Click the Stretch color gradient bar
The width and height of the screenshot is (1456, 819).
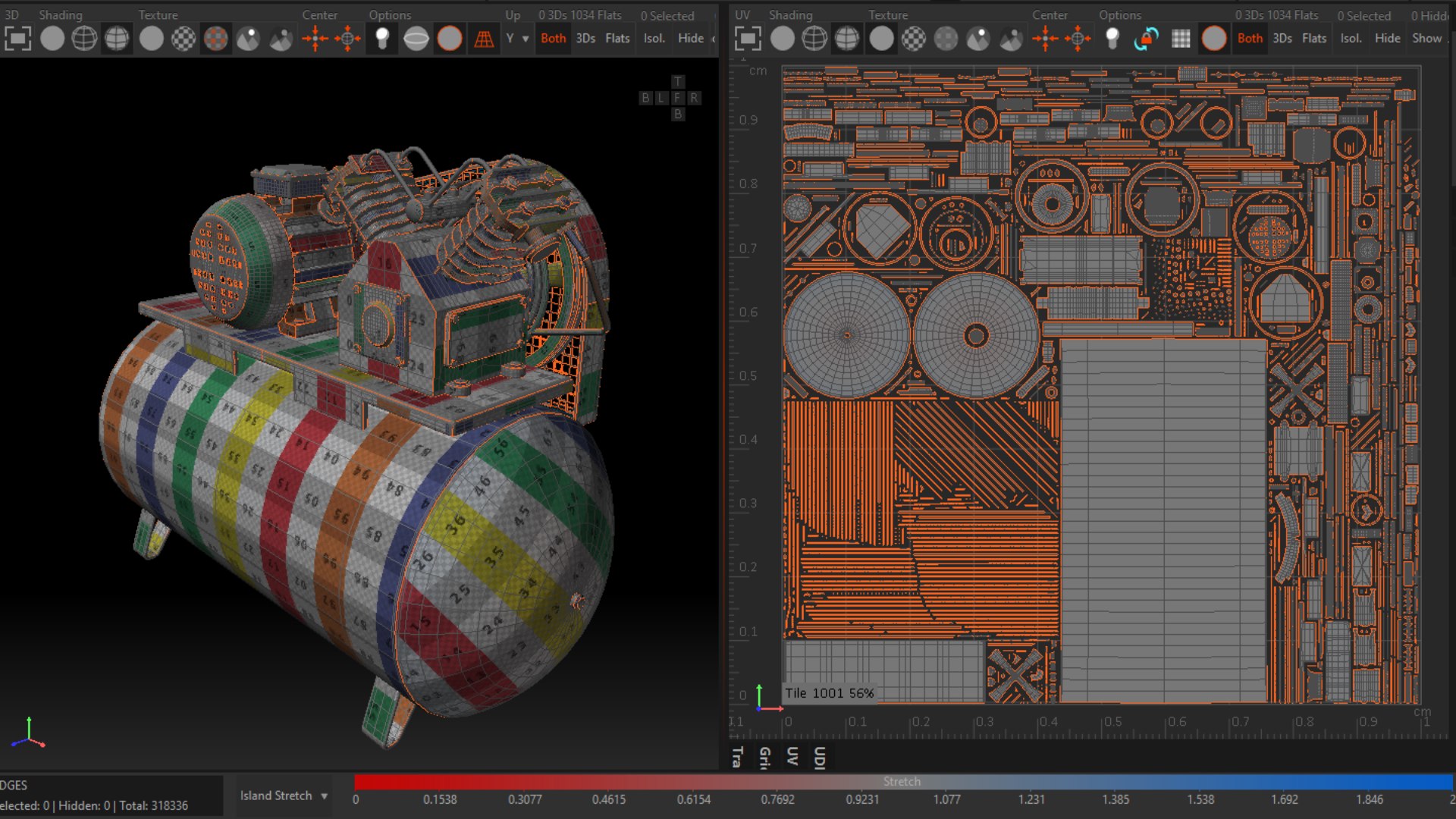[x=903, y=782]
